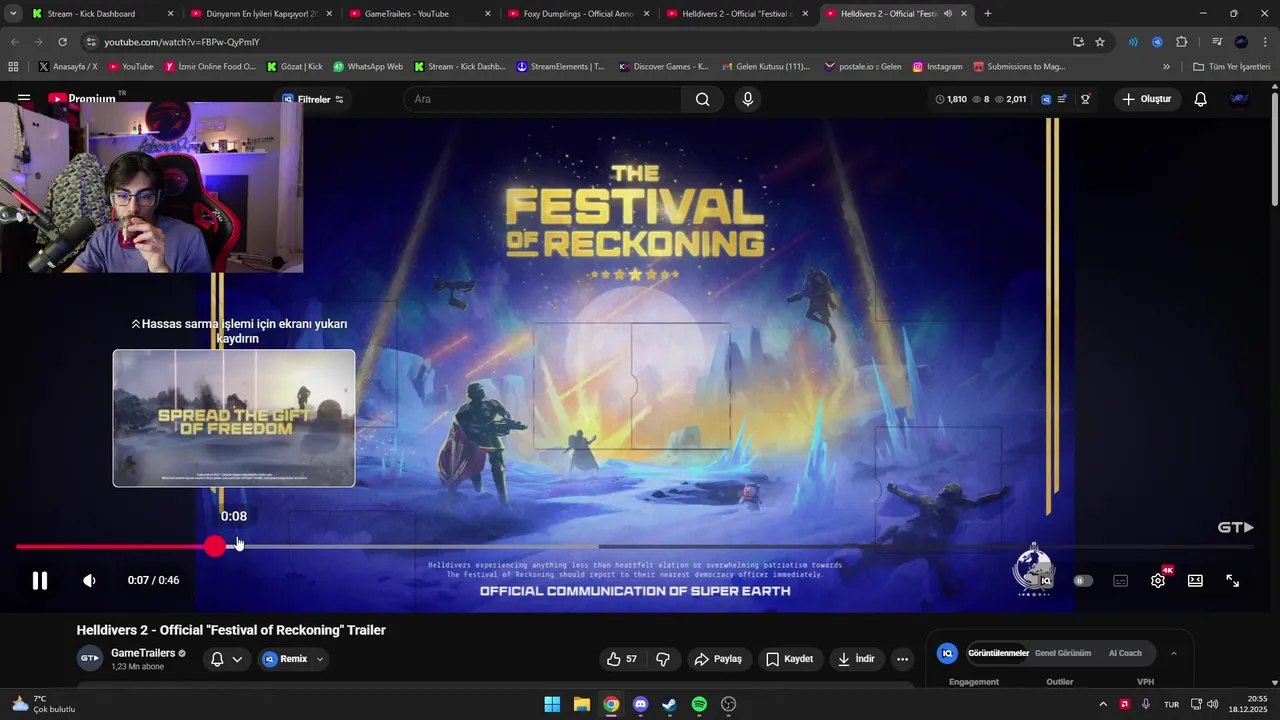Click the seek preview thumbnail
The image size is (1280, 720).
pos(234,418)
